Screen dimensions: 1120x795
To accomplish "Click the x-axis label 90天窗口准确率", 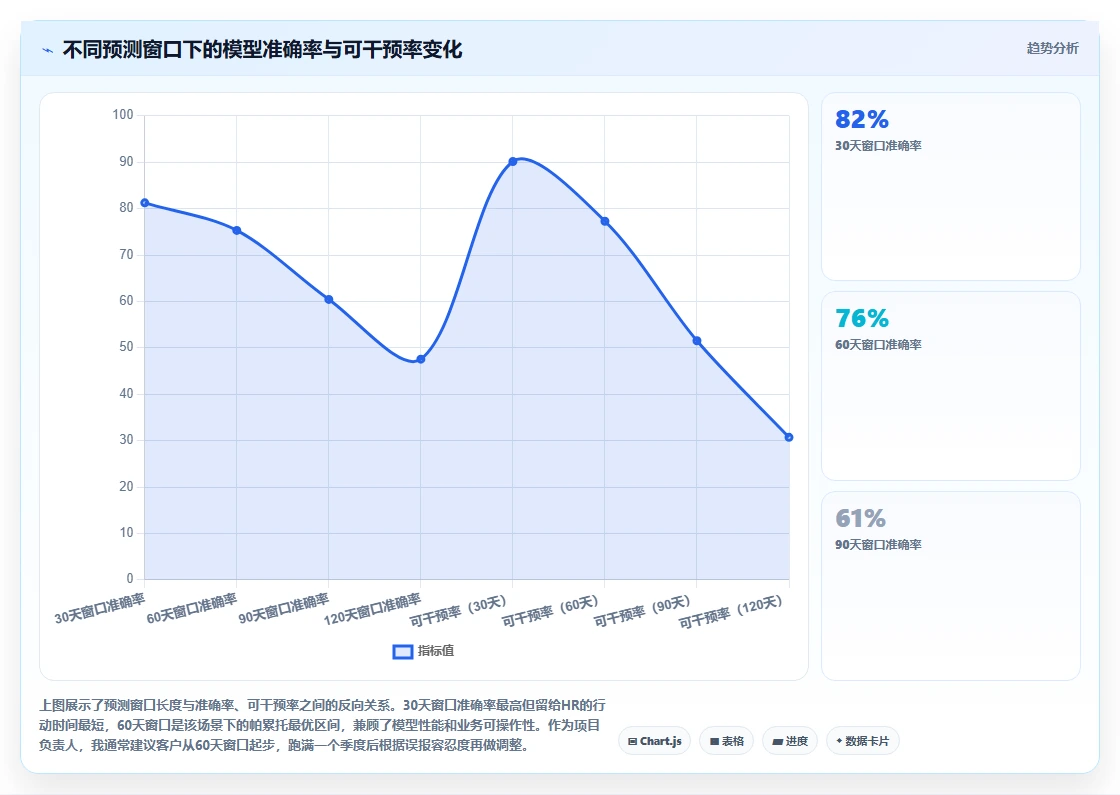I will [x=284, y=609].
